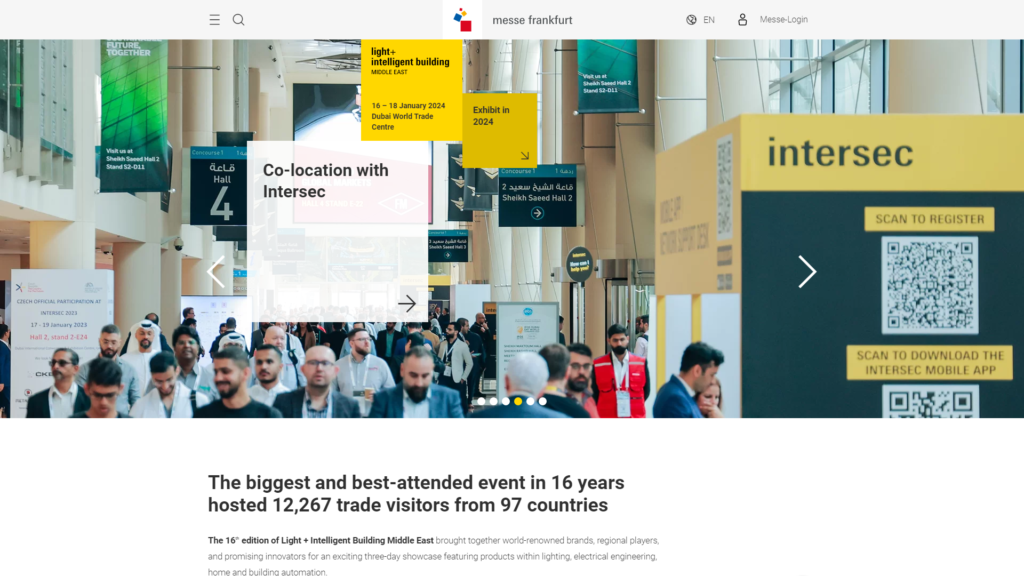1024x576 pixels.
Task: Click the Exhibit in 2024 arrow icon
Action: point(524,155)
